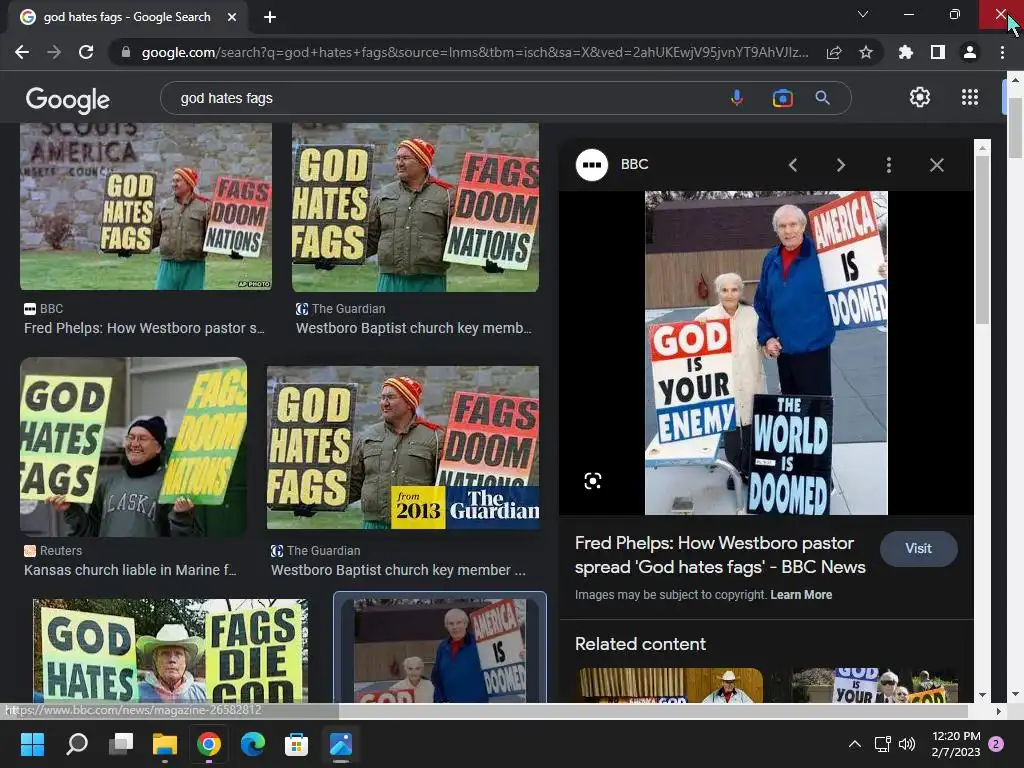Screen dimensions: 1024x768
Task: Open File Explorer from taskbar
Action: coord(165,743)
